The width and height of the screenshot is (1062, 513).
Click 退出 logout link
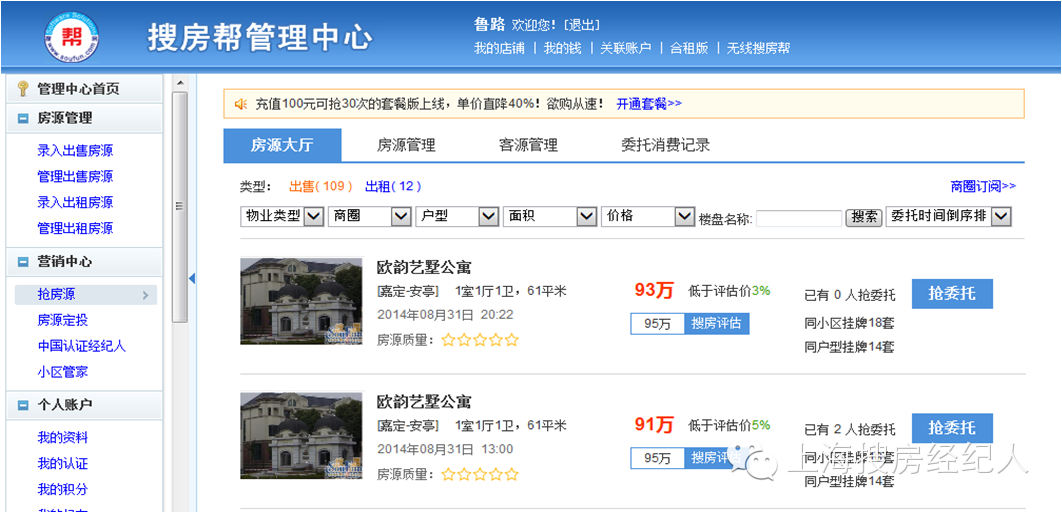pyautogui.click(x=582, y=26)
